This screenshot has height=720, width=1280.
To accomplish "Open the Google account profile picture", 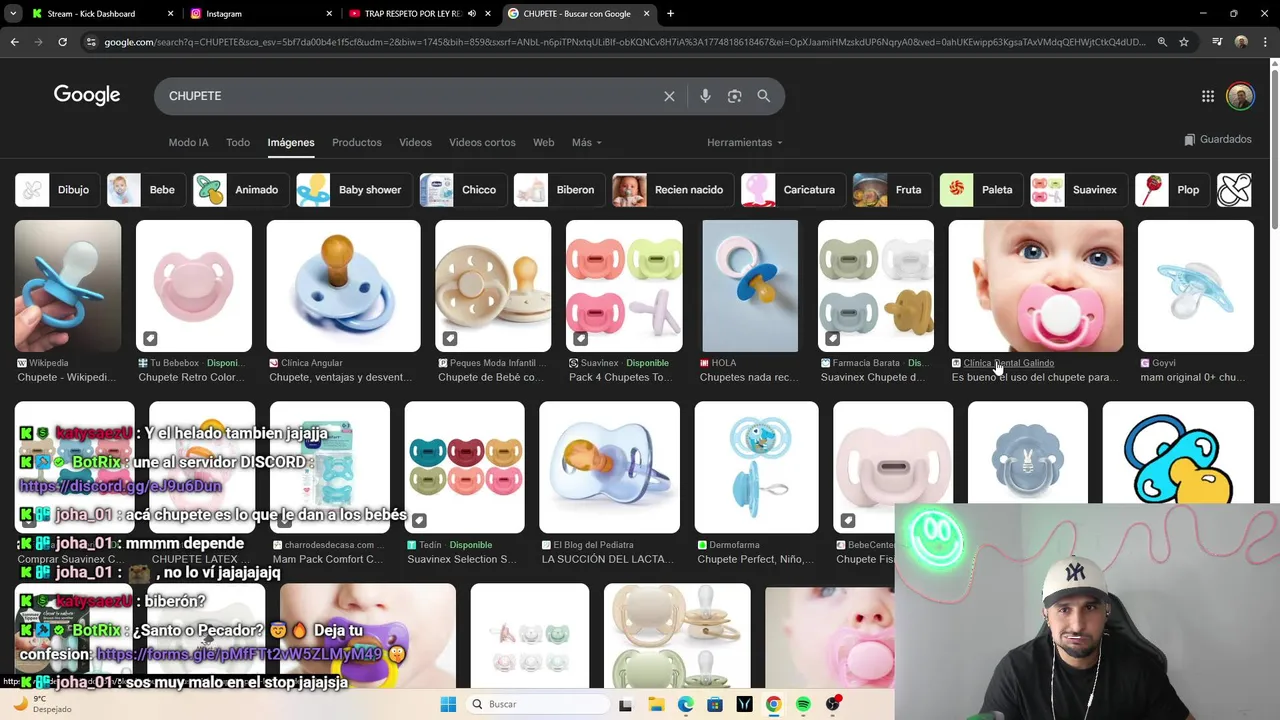I will click(1240, 96).
